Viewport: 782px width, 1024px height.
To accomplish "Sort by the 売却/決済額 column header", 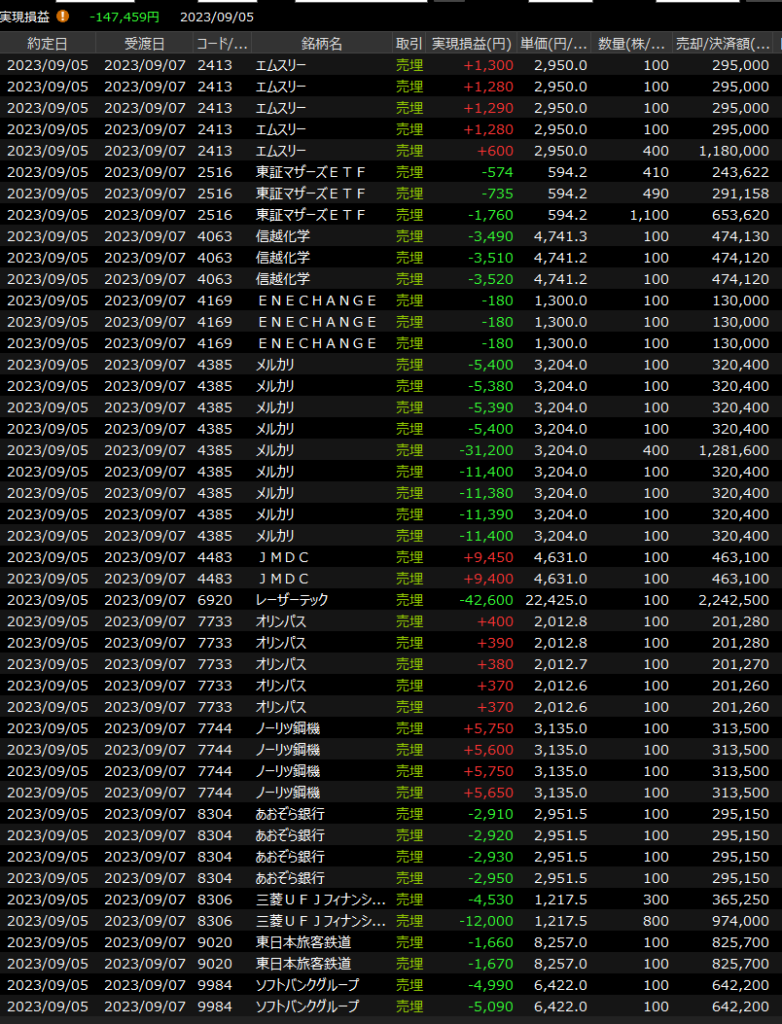I will click(722, 43).
